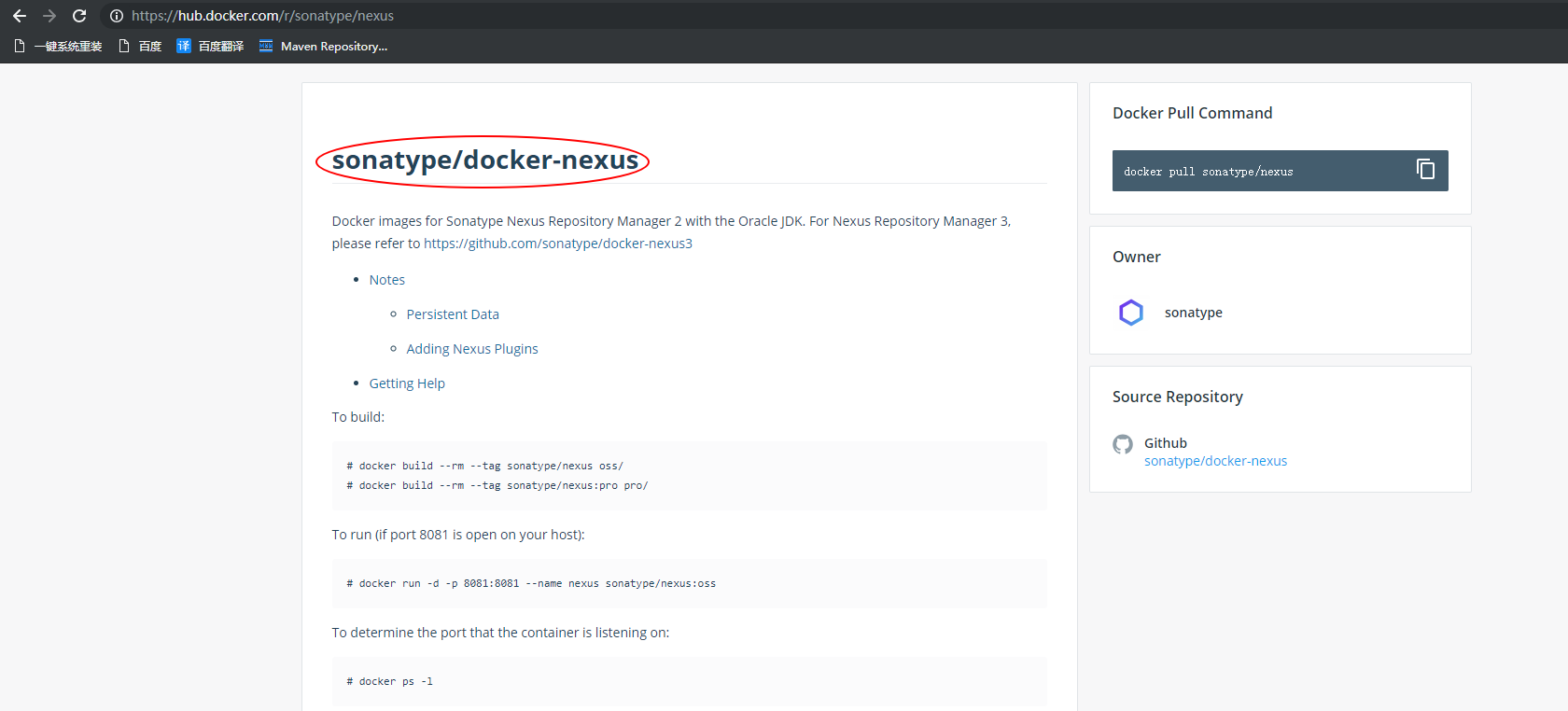Open the sonatype/docker-nexus source repository link
Viewport: 1568px width, 711px height.
click(1215, 461)
